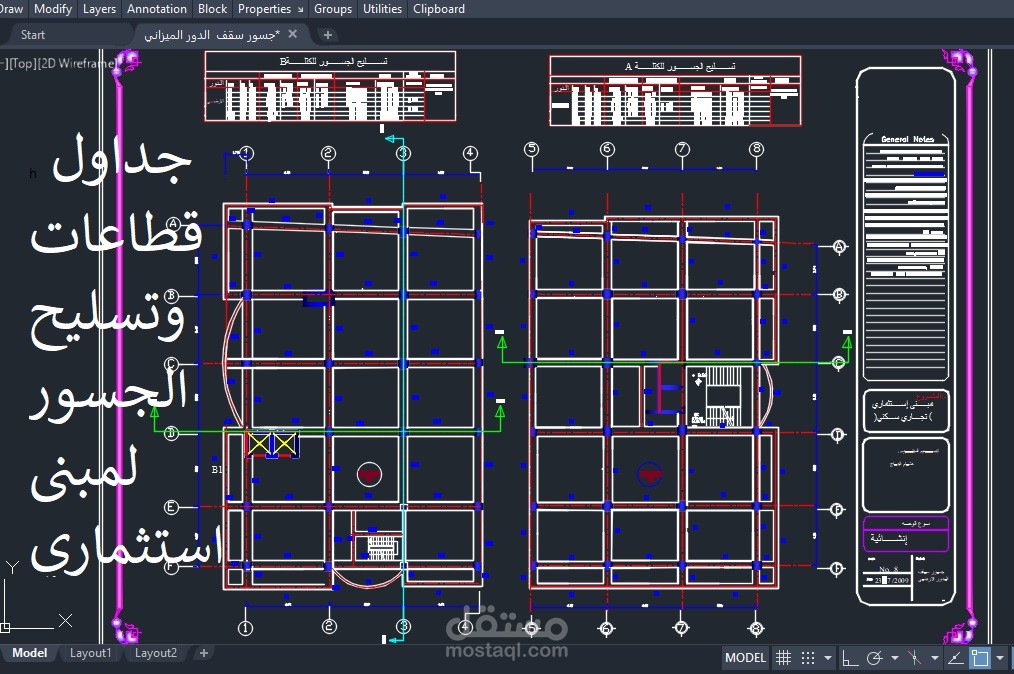Click the 'B1' label on left plan
This screenshot has width=1014, height=674.
[217, 470]
